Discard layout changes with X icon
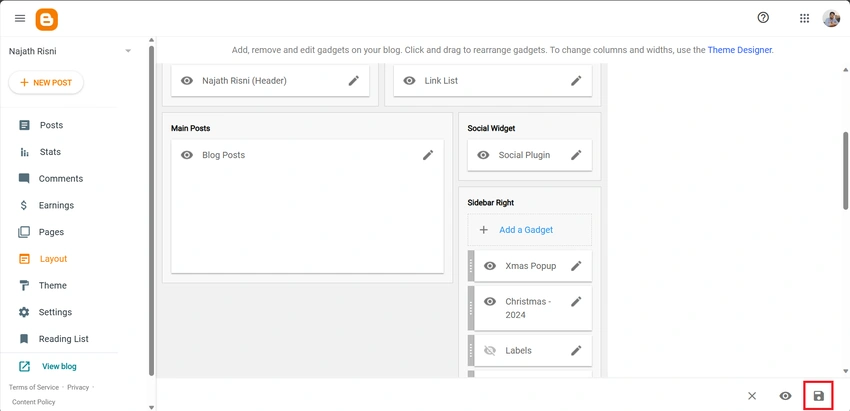The width and height of the screenshot is (850, 411). [752, 396]
